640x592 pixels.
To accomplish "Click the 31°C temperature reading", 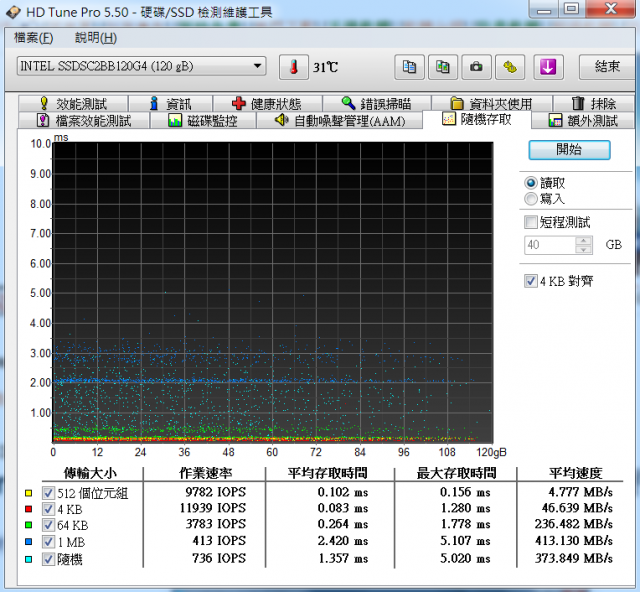I will point(325,67).
